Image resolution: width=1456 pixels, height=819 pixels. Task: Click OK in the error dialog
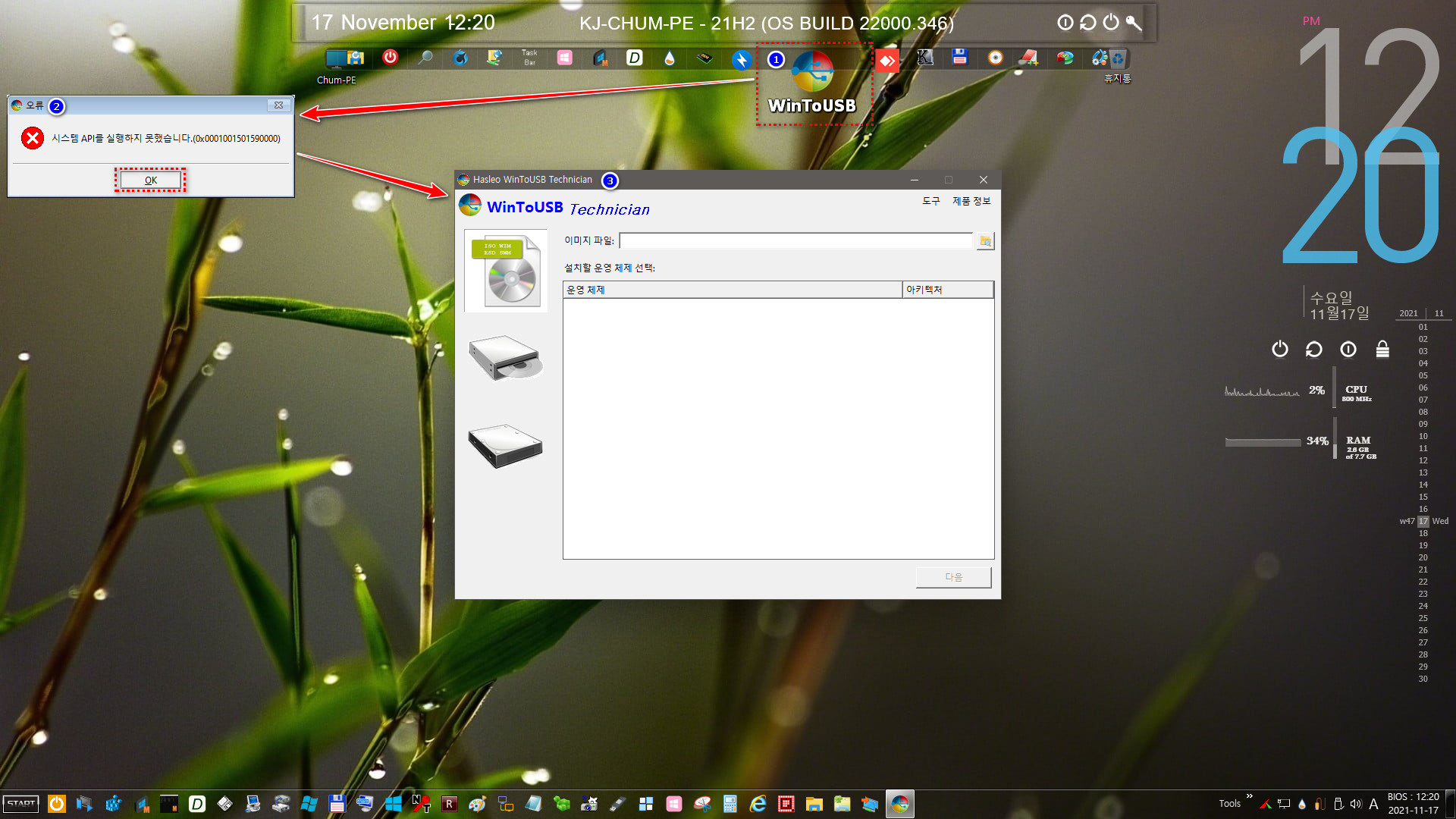[x=151, y=180]
